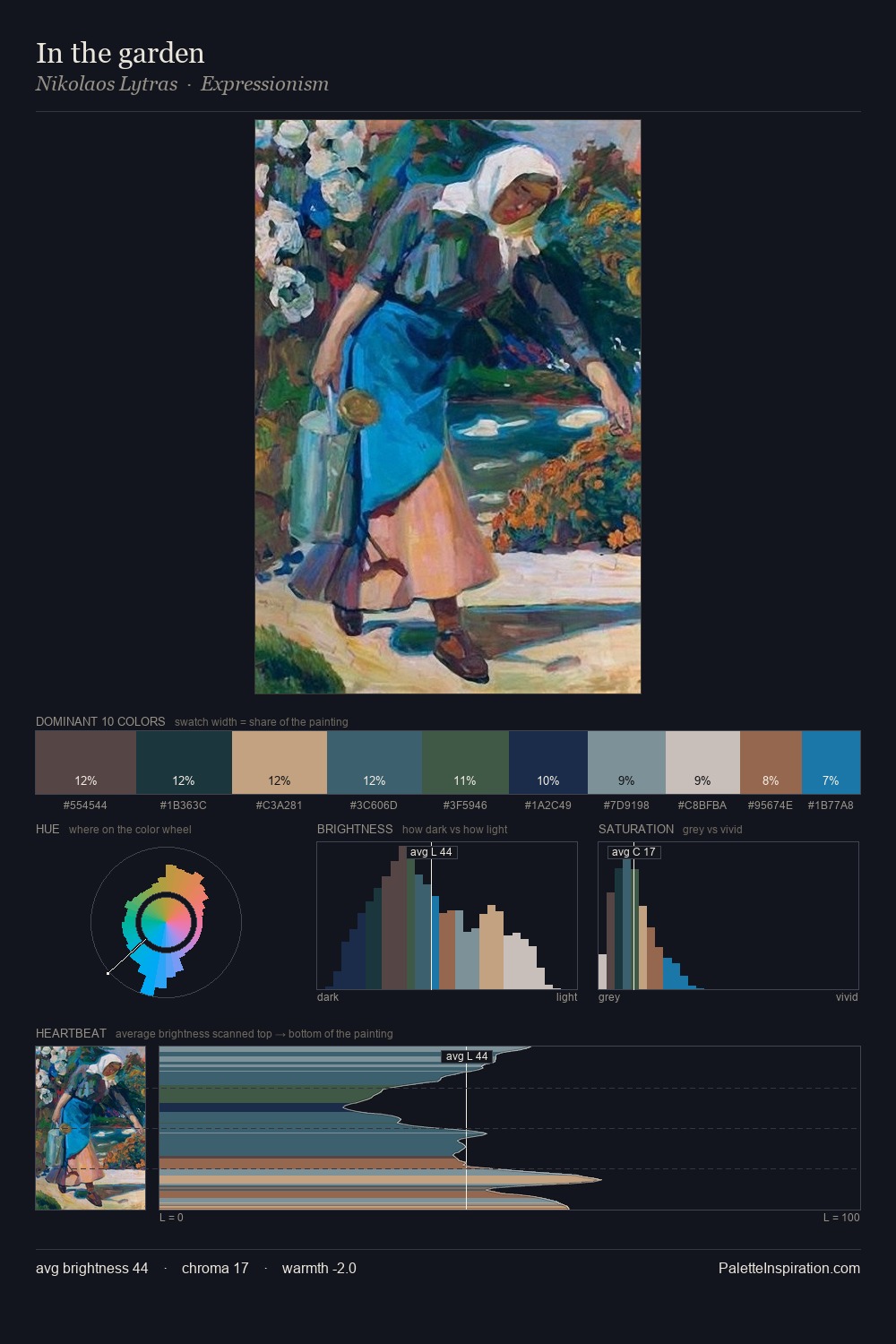Viewport: 896px width, 1344px height.
Task: Click the saturation histogram chart
Action: coord(728,916)
